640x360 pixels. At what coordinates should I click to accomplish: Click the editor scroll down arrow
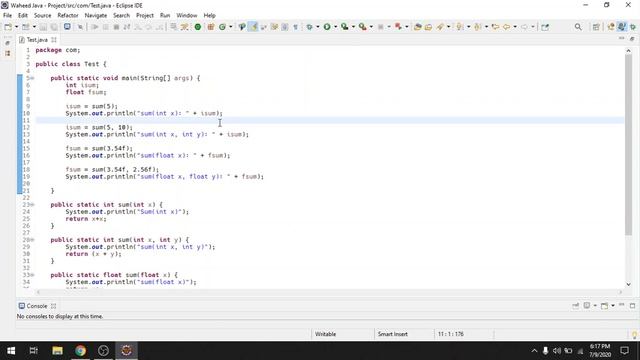pos(628,284)
